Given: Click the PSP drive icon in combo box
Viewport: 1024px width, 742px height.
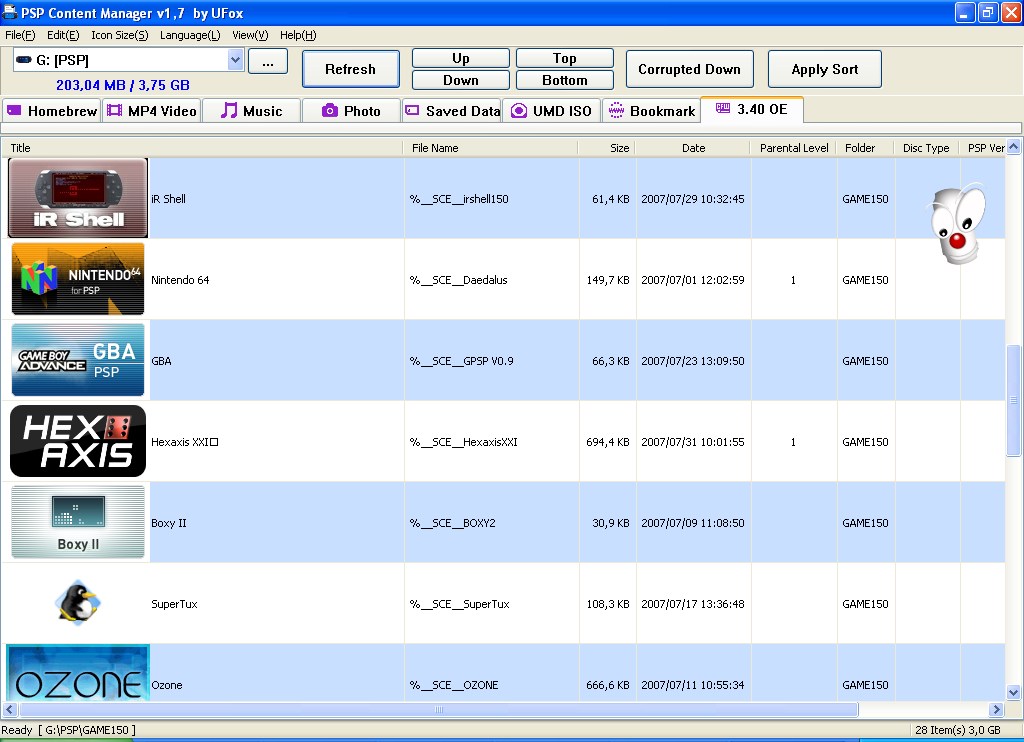Looking at the screenshot, I should point(24,60).
